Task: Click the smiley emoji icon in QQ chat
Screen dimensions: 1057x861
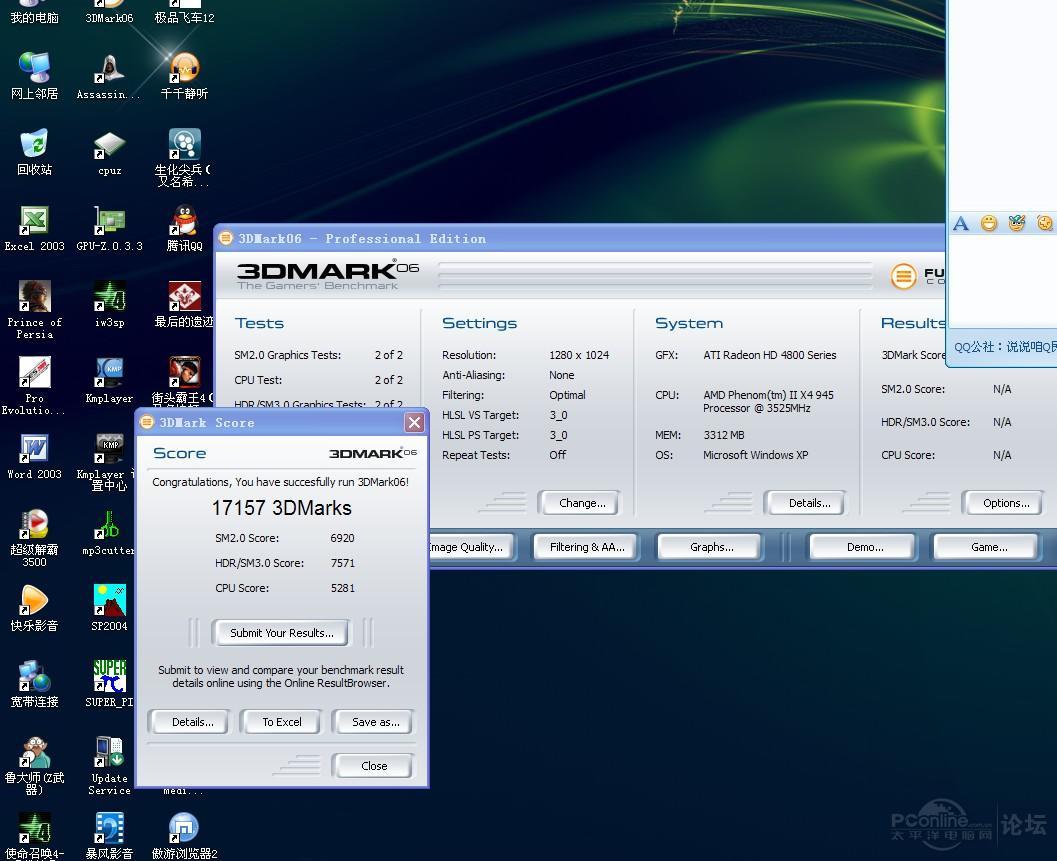Action: tap(989, 223)
